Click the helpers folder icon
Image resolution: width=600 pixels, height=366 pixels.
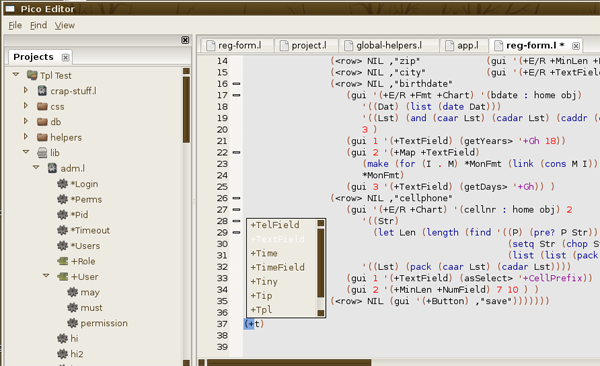tap(42, 137)
